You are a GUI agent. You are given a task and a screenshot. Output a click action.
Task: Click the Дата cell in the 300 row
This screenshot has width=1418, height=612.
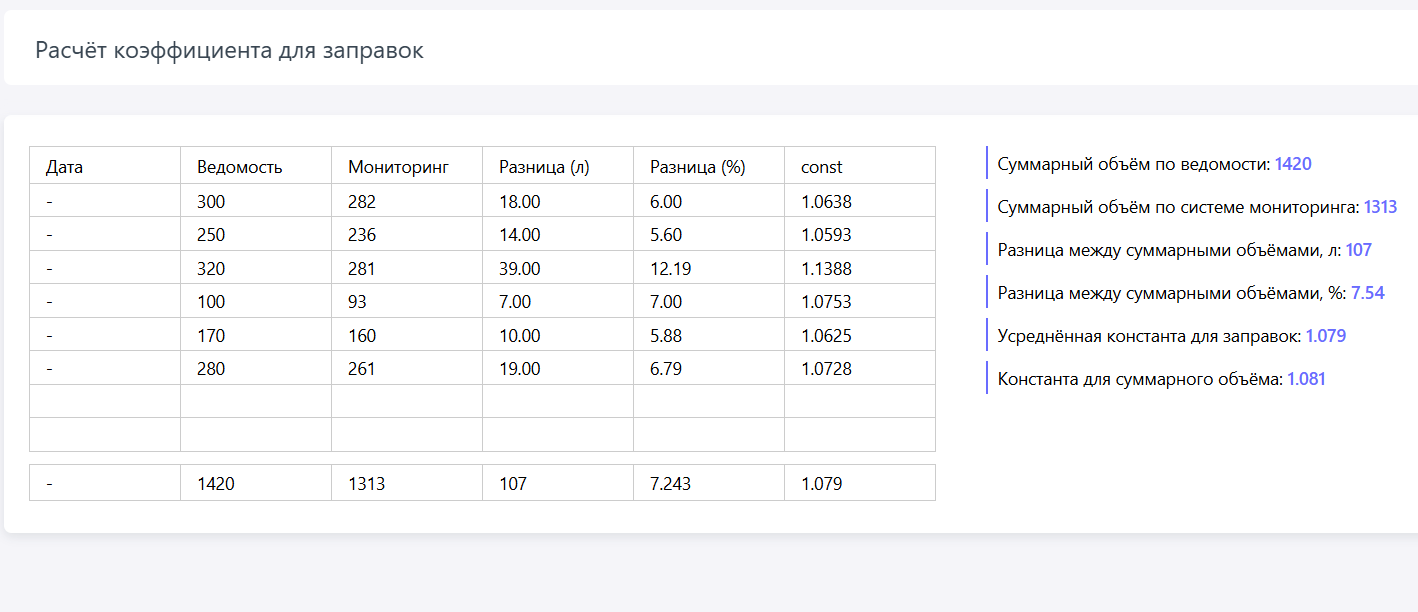click(105, 202)
